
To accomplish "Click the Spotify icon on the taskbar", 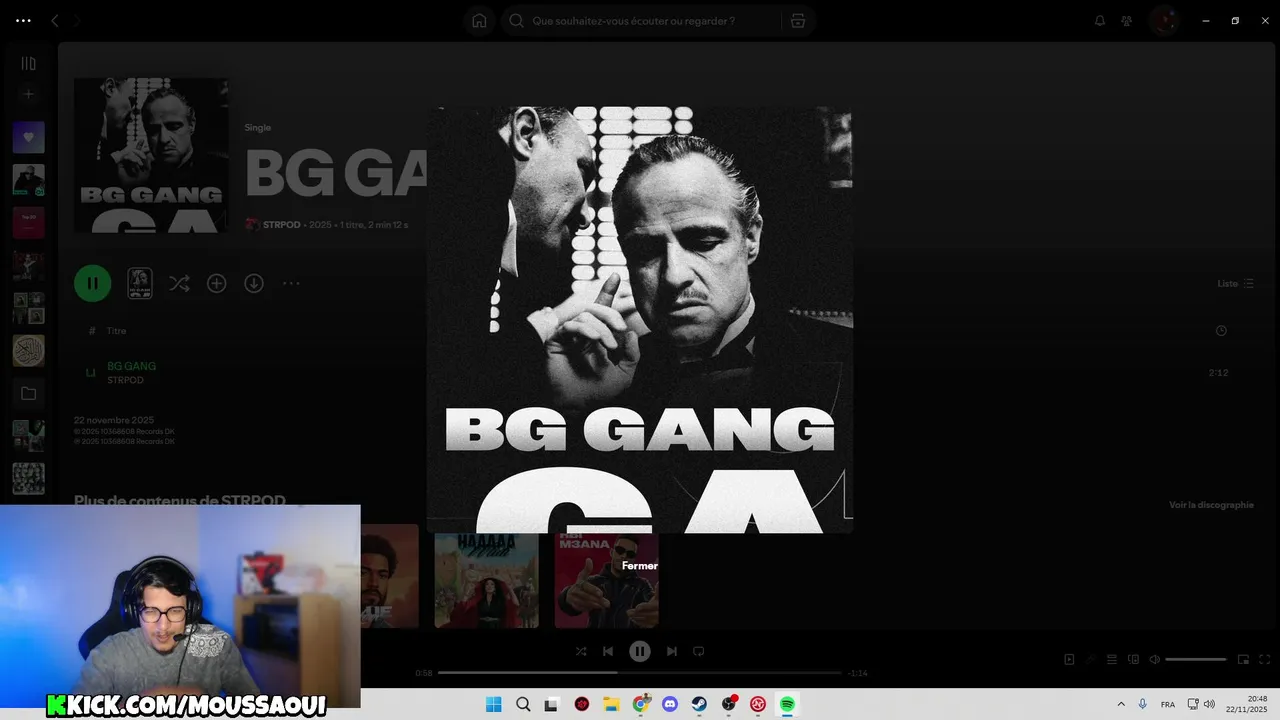I will pyautogui.click(x=788, y=705).
